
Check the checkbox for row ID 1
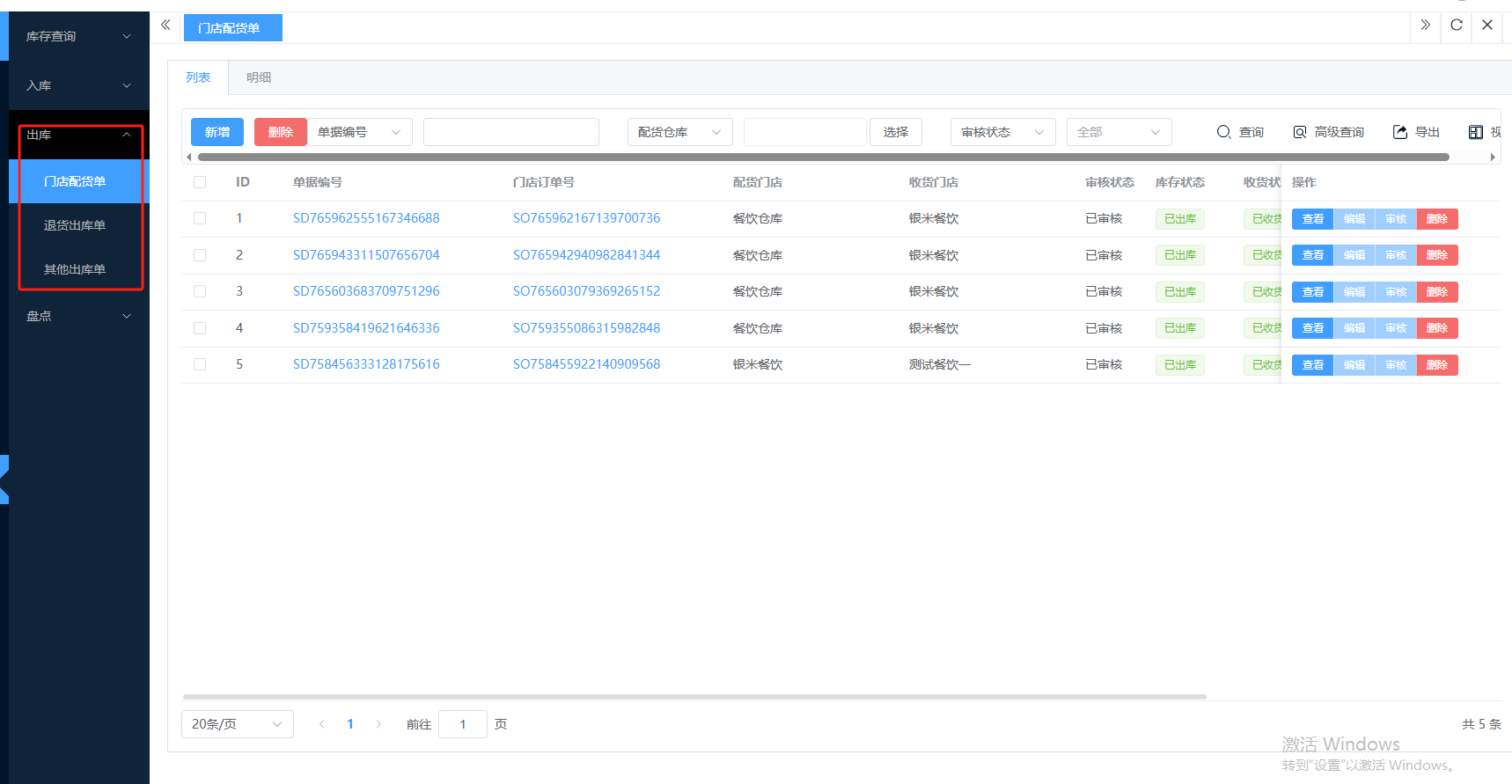point(200,218)
